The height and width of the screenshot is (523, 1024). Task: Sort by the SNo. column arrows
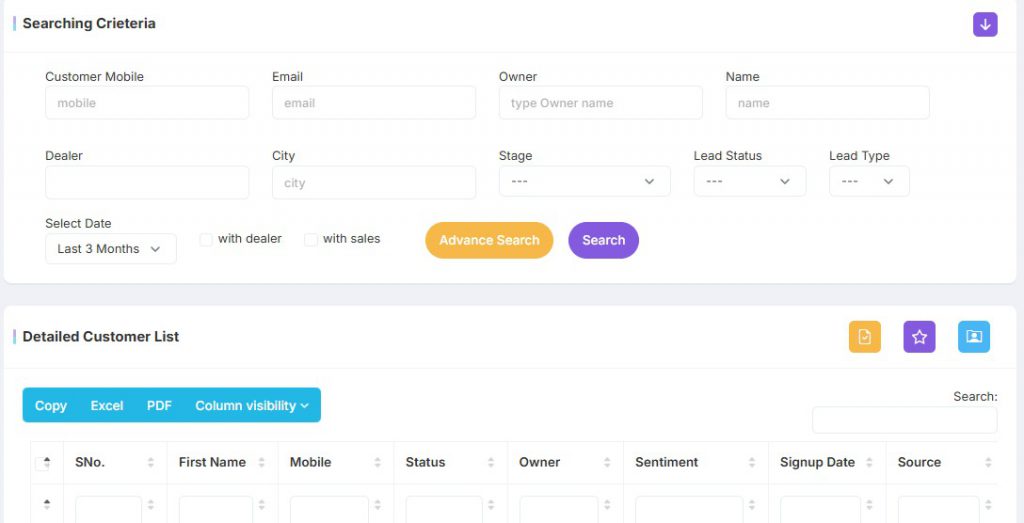coord(150,463)
